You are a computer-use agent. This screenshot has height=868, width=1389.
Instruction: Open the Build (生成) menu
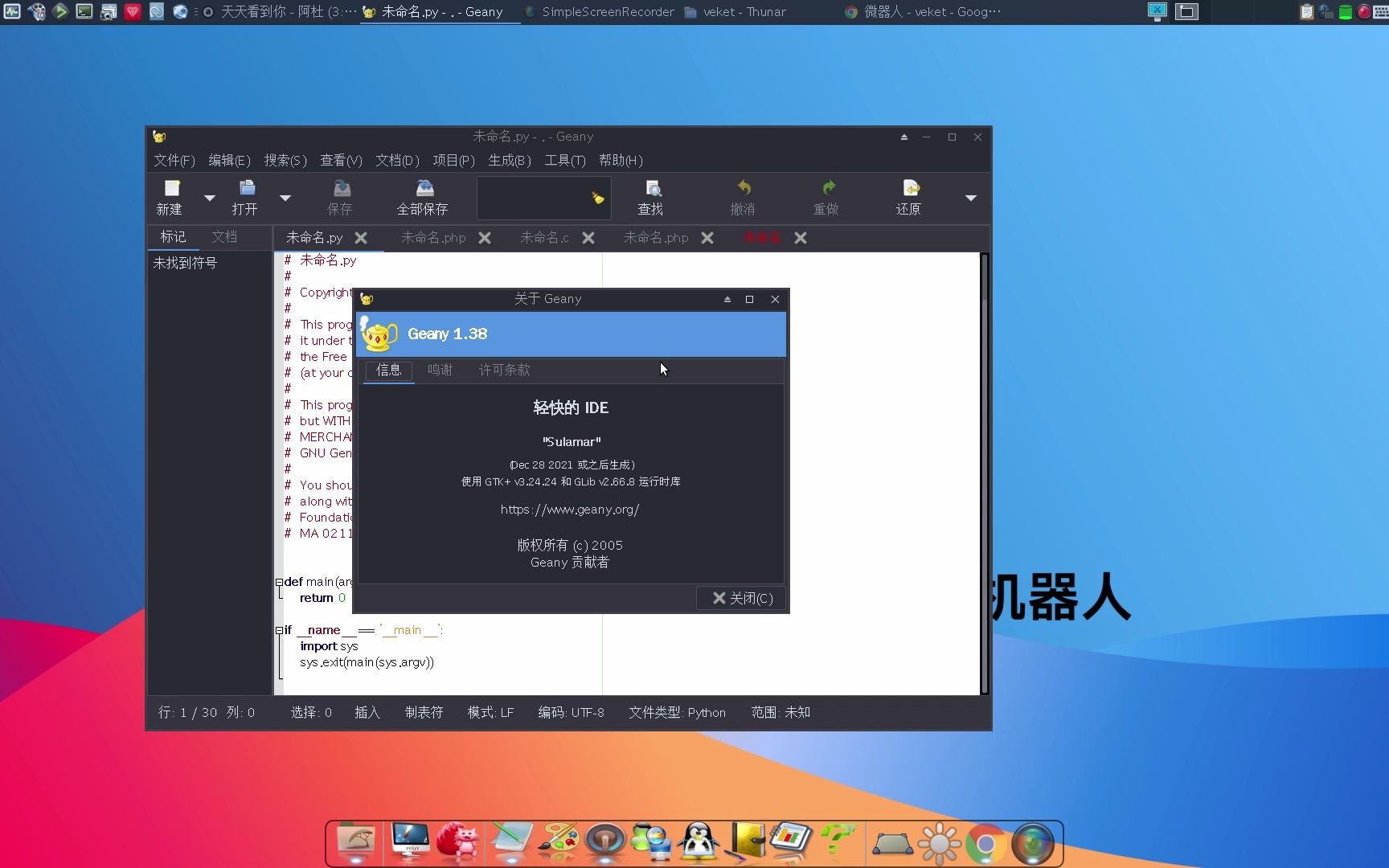[x=510, y=160]
